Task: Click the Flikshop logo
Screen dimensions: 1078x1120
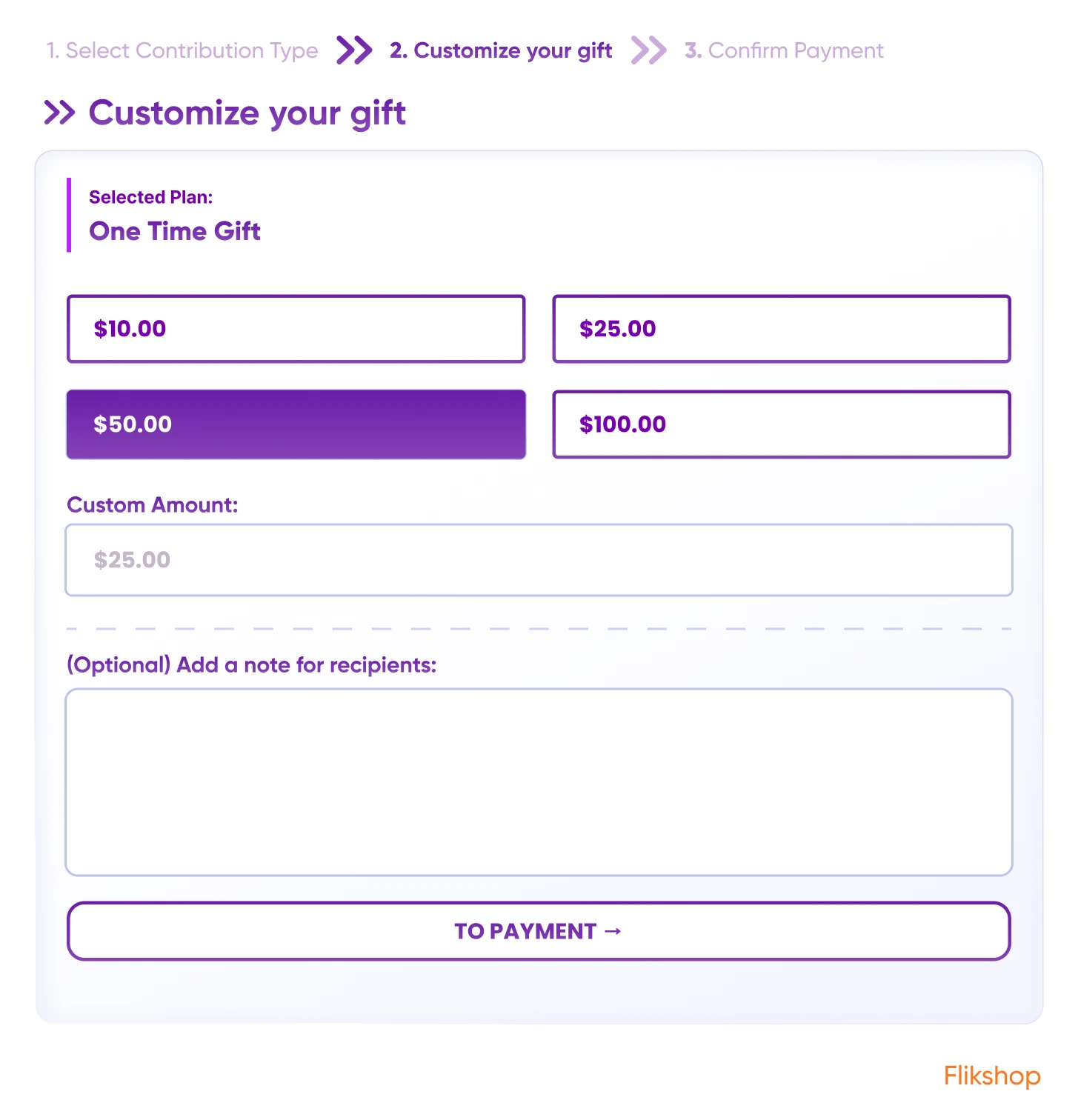Action: click(x=991, y=1076)
